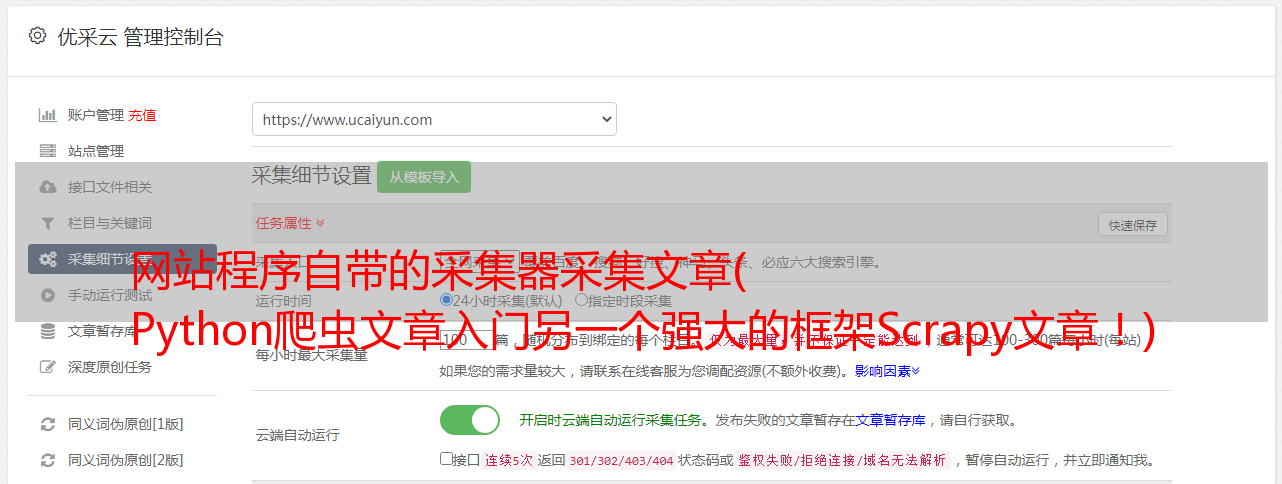Open 文章暂存库 via its database icon
The width and height of the screenshot is (1282, 484).
(x=47, y=331)
